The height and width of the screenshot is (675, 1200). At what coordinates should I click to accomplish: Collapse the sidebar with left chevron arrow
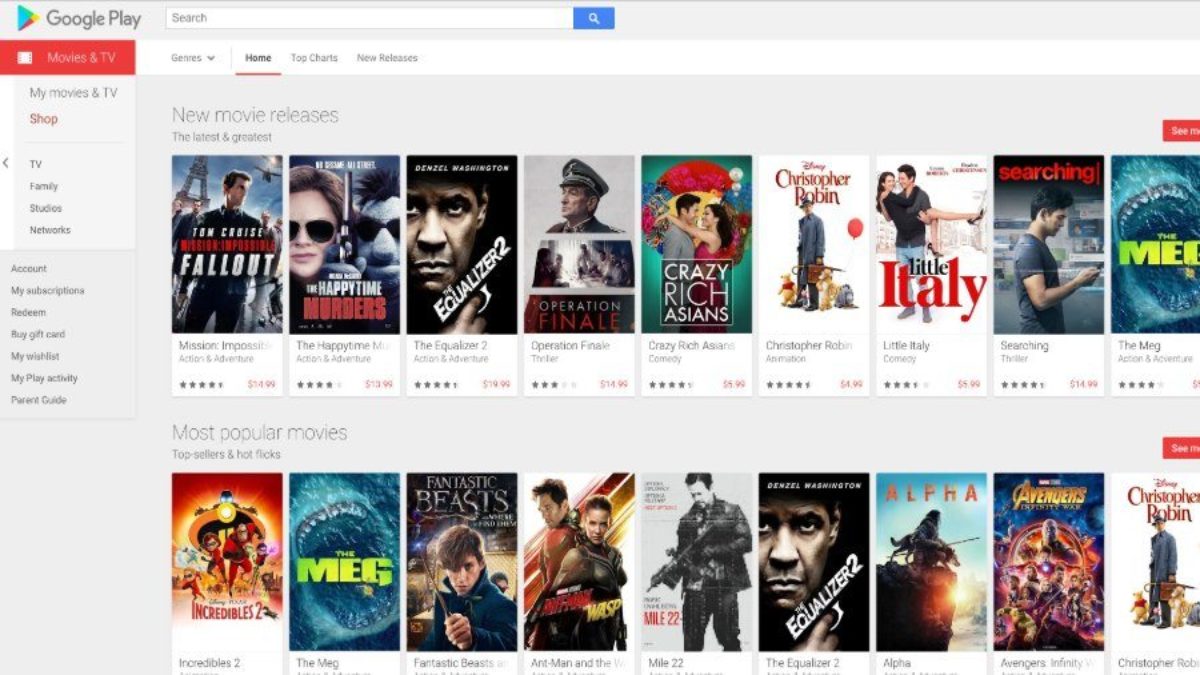(6, 163)
